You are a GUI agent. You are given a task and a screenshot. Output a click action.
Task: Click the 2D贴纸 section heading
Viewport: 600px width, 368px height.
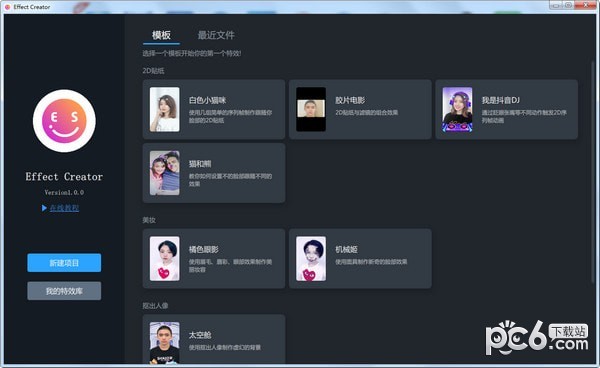click(x=153, y=71)
